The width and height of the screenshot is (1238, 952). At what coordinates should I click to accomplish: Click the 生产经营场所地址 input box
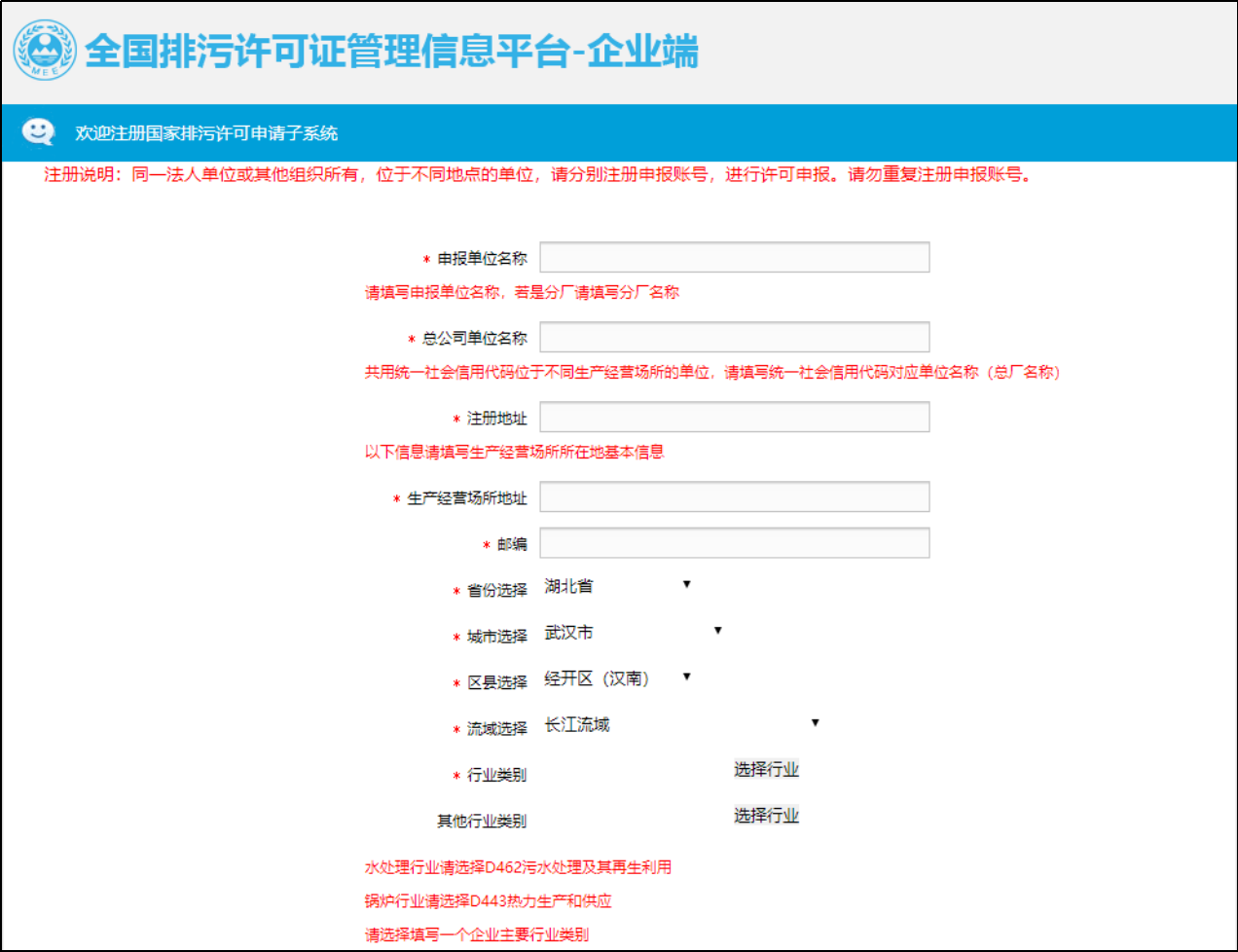(x=735, y=496)
